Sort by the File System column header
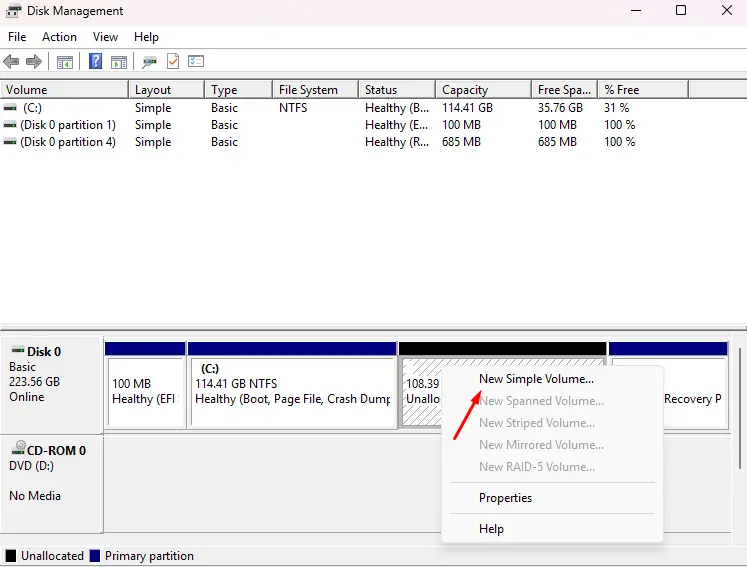747x567 pixels. [x=315, y=90]
